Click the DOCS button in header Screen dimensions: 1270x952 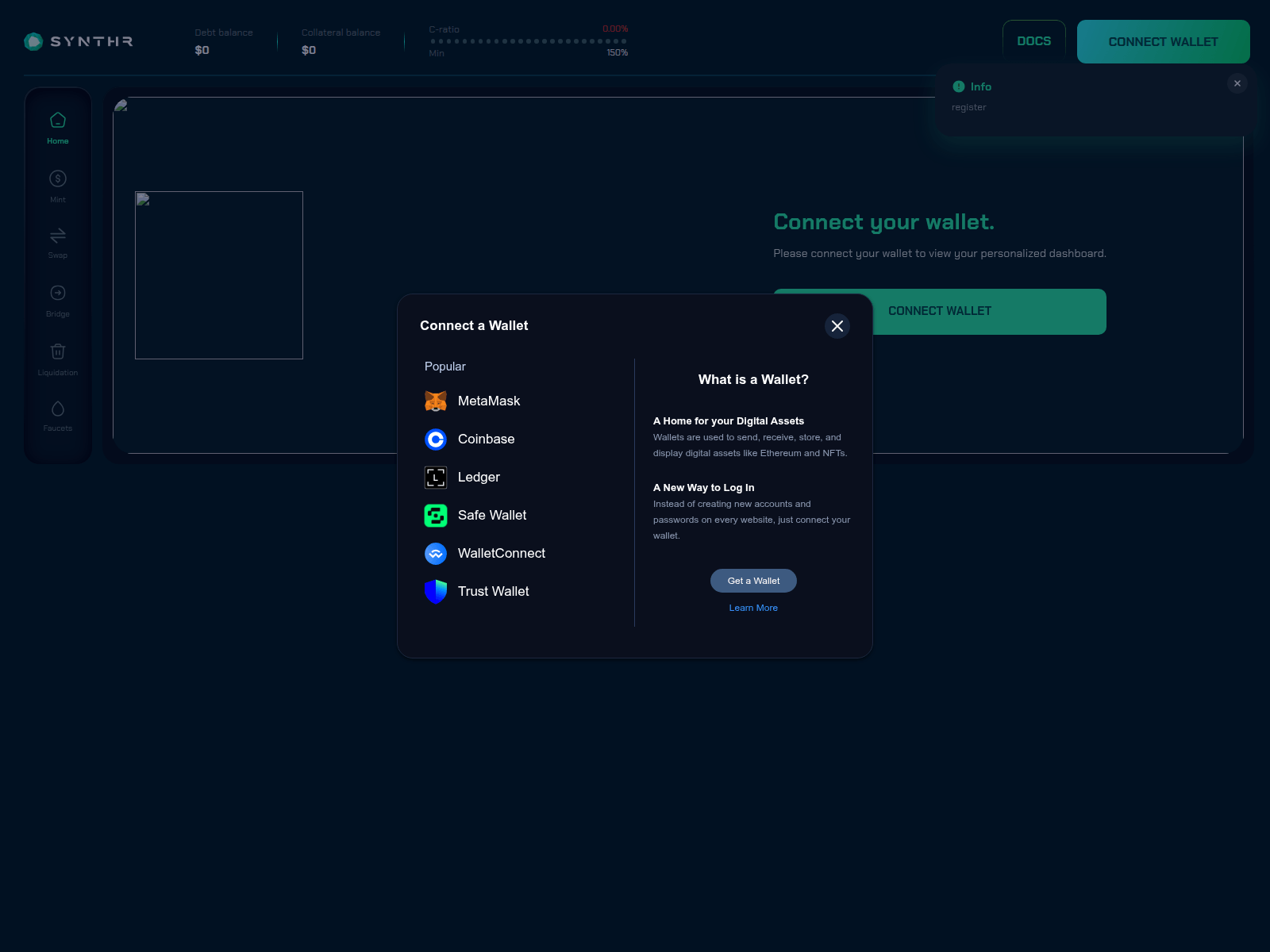click(x=1034, y=41)
